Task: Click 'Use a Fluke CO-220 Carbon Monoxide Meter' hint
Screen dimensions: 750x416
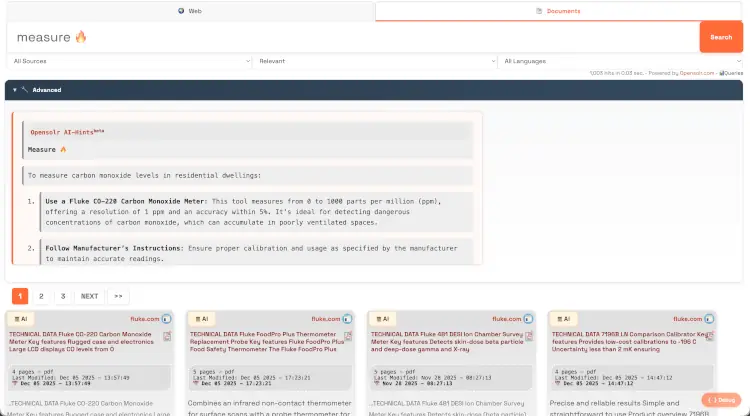Action: (125, 201)
